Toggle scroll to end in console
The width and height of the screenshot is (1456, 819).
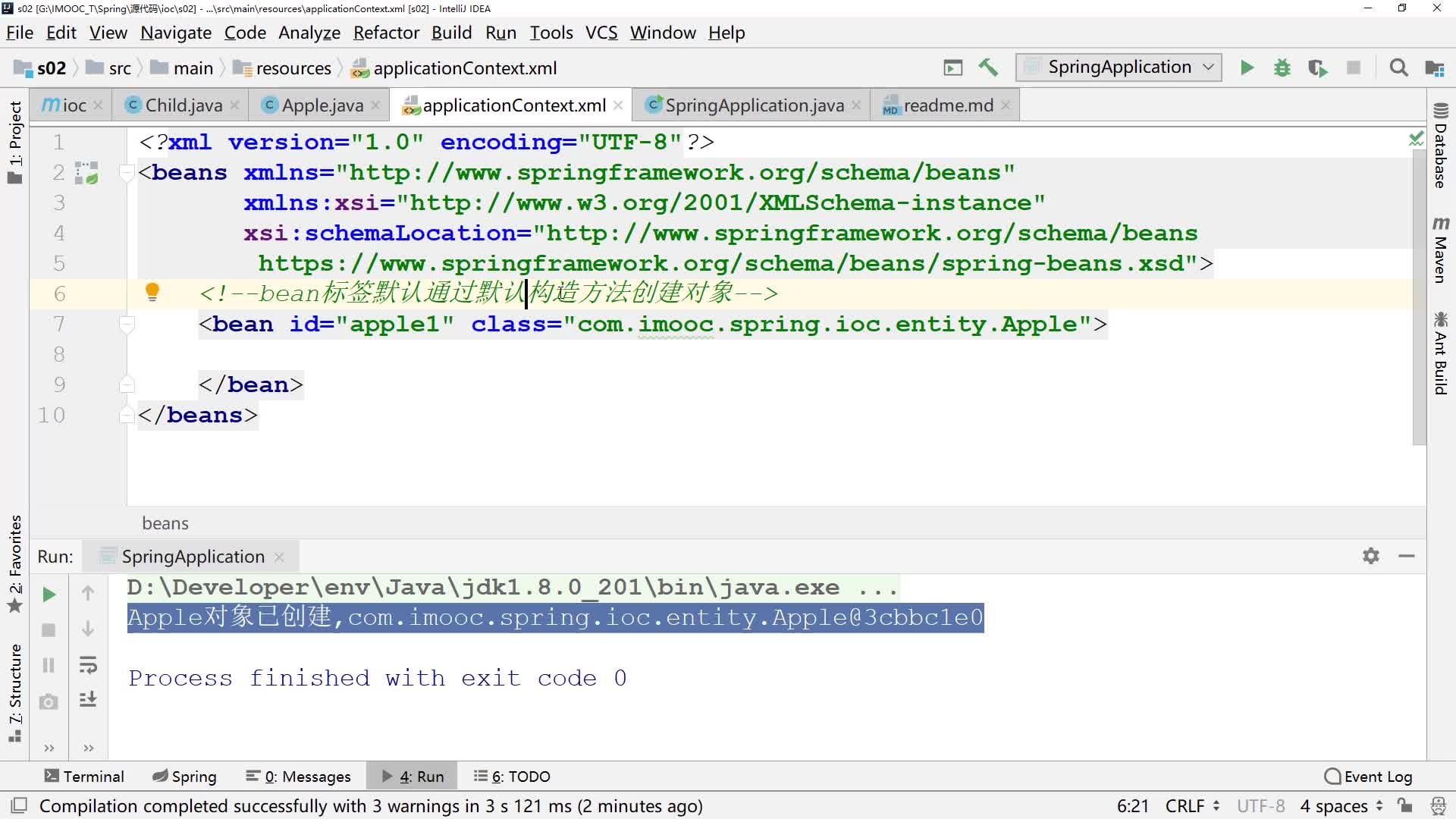point(88,699)
